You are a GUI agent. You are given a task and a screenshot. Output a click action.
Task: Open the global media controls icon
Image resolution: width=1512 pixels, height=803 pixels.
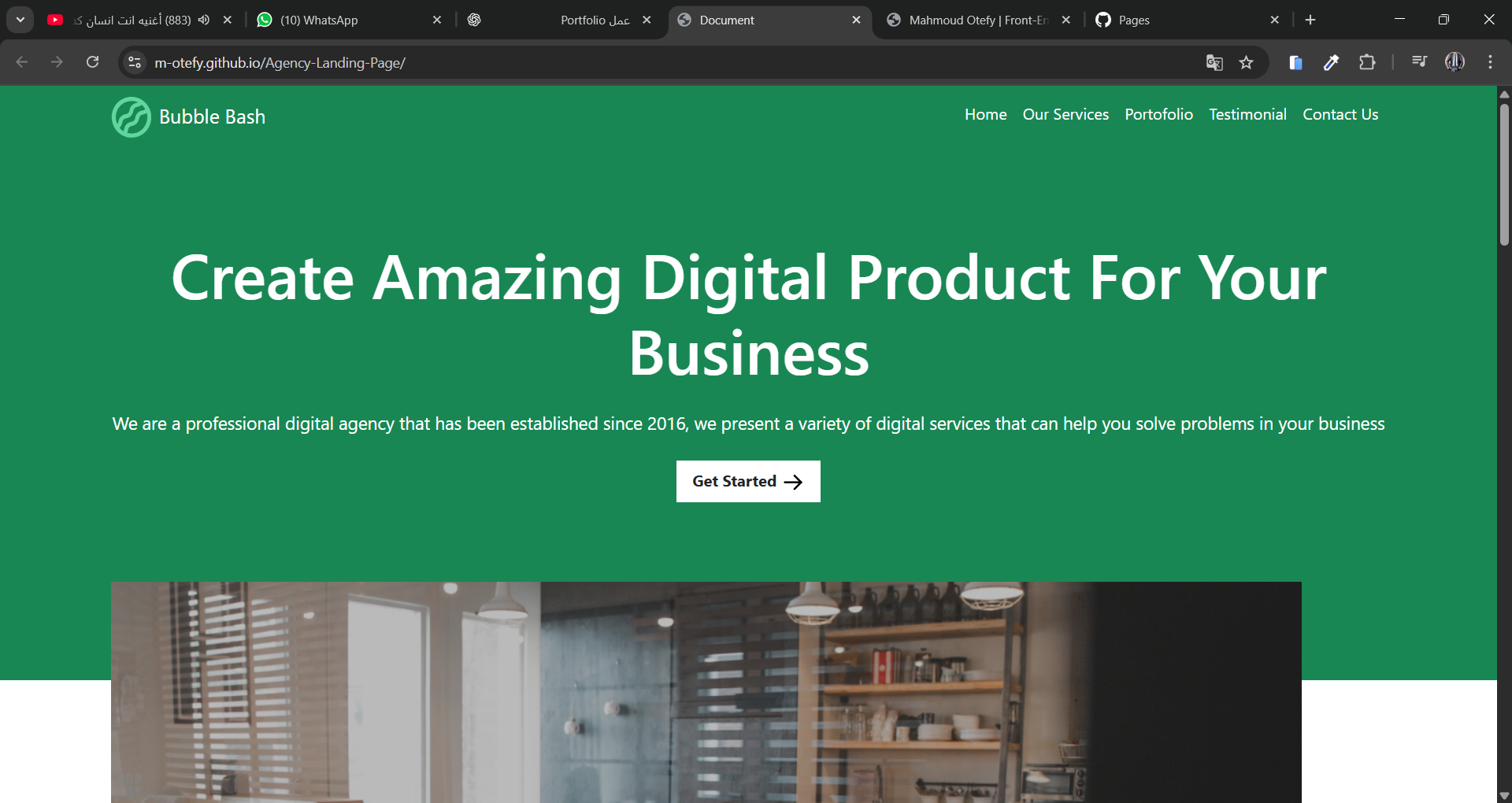pyautogui.click(x=1419, y=61)
